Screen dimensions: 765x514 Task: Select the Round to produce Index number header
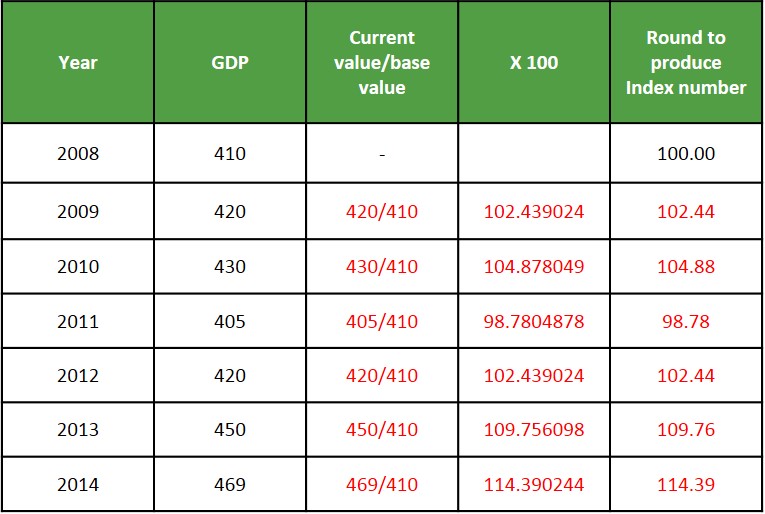tap(686, 62)
